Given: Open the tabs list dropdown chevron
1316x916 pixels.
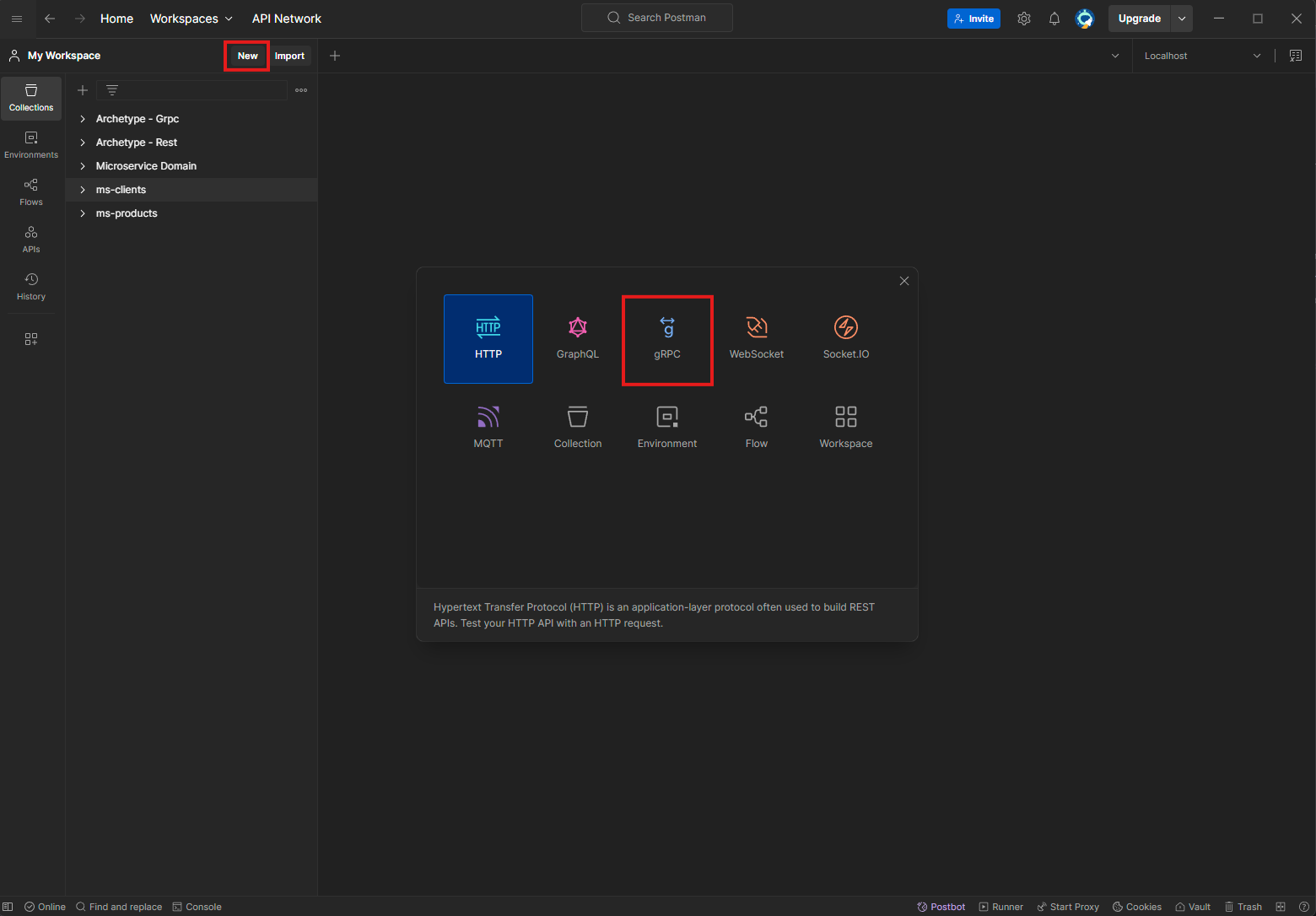Looking at the screenshot, I should (x=1115, y=56).
